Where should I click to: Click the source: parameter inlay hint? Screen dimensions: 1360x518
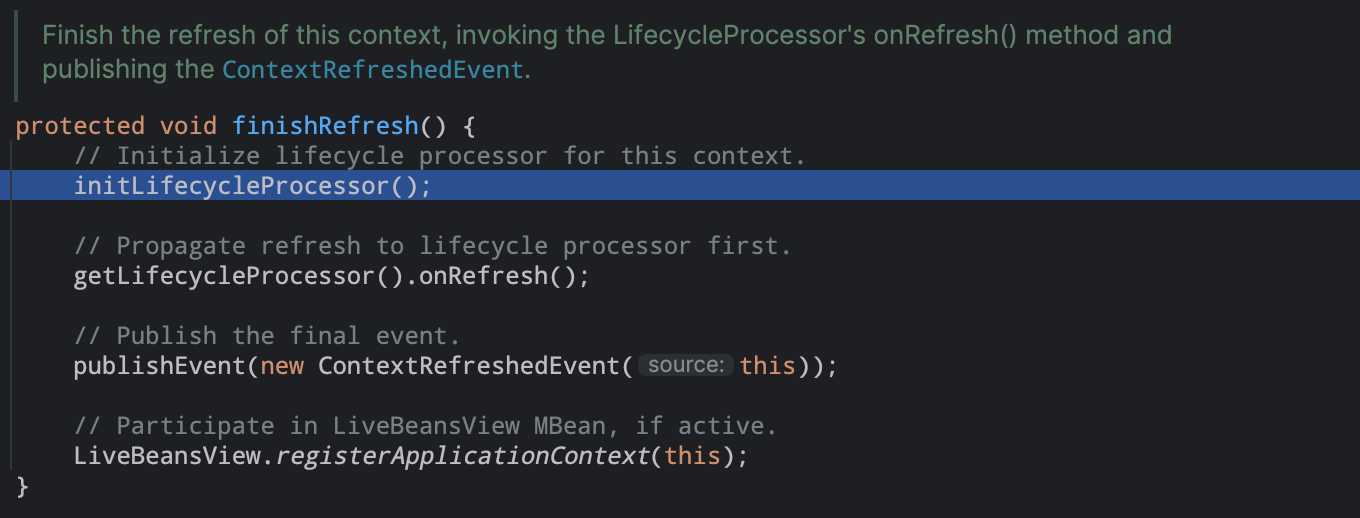tap(685, 366)
